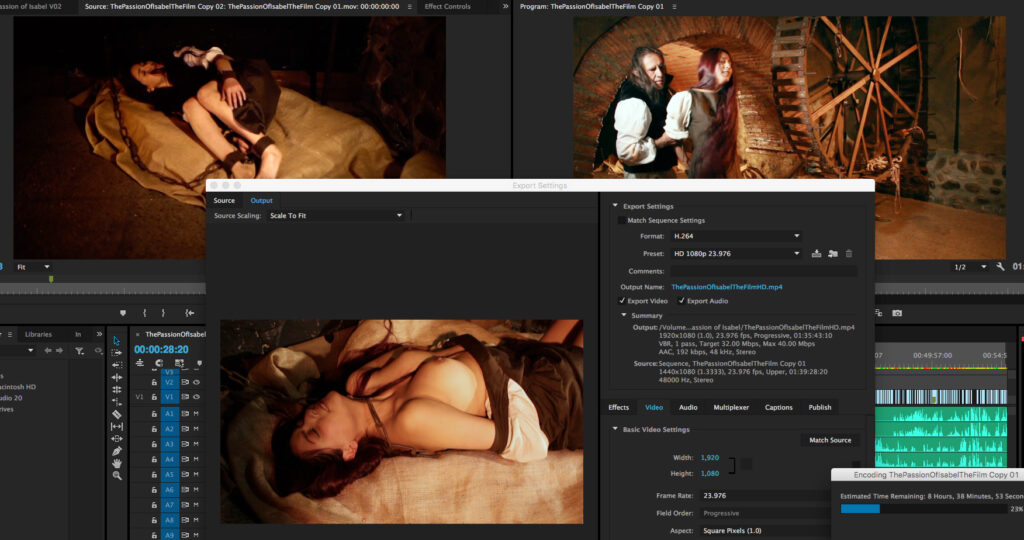Screen dimensions: 1024x540
Task: Open the Program monitor wrench settings
Action: tap(1001, 267)
